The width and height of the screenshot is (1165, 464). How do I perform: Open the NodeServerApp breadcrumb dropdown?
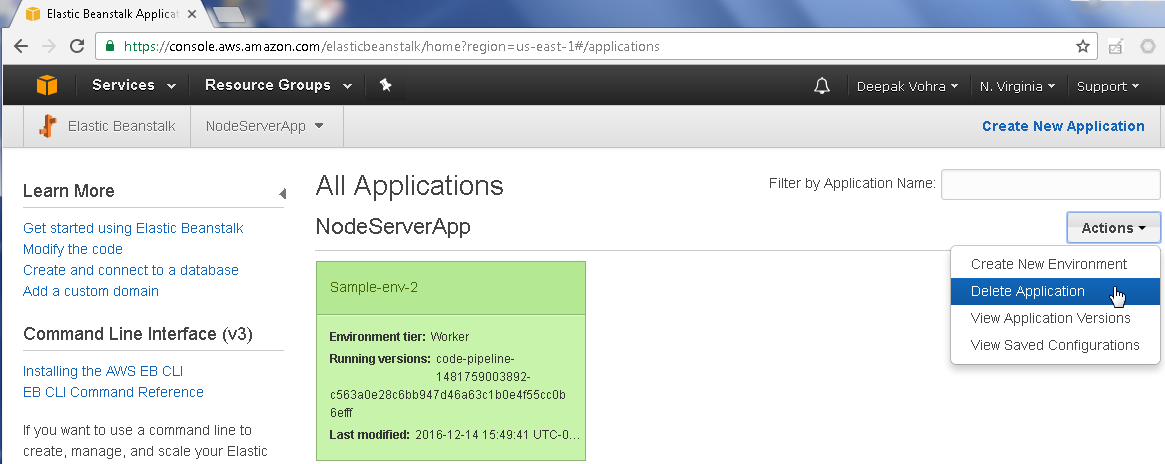265,126
